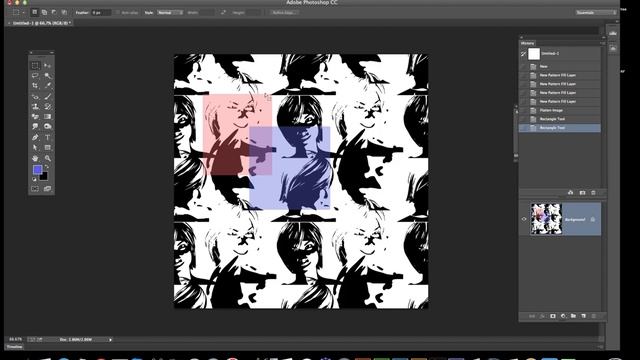
Task: Create a new layer group
Action: 573,316
